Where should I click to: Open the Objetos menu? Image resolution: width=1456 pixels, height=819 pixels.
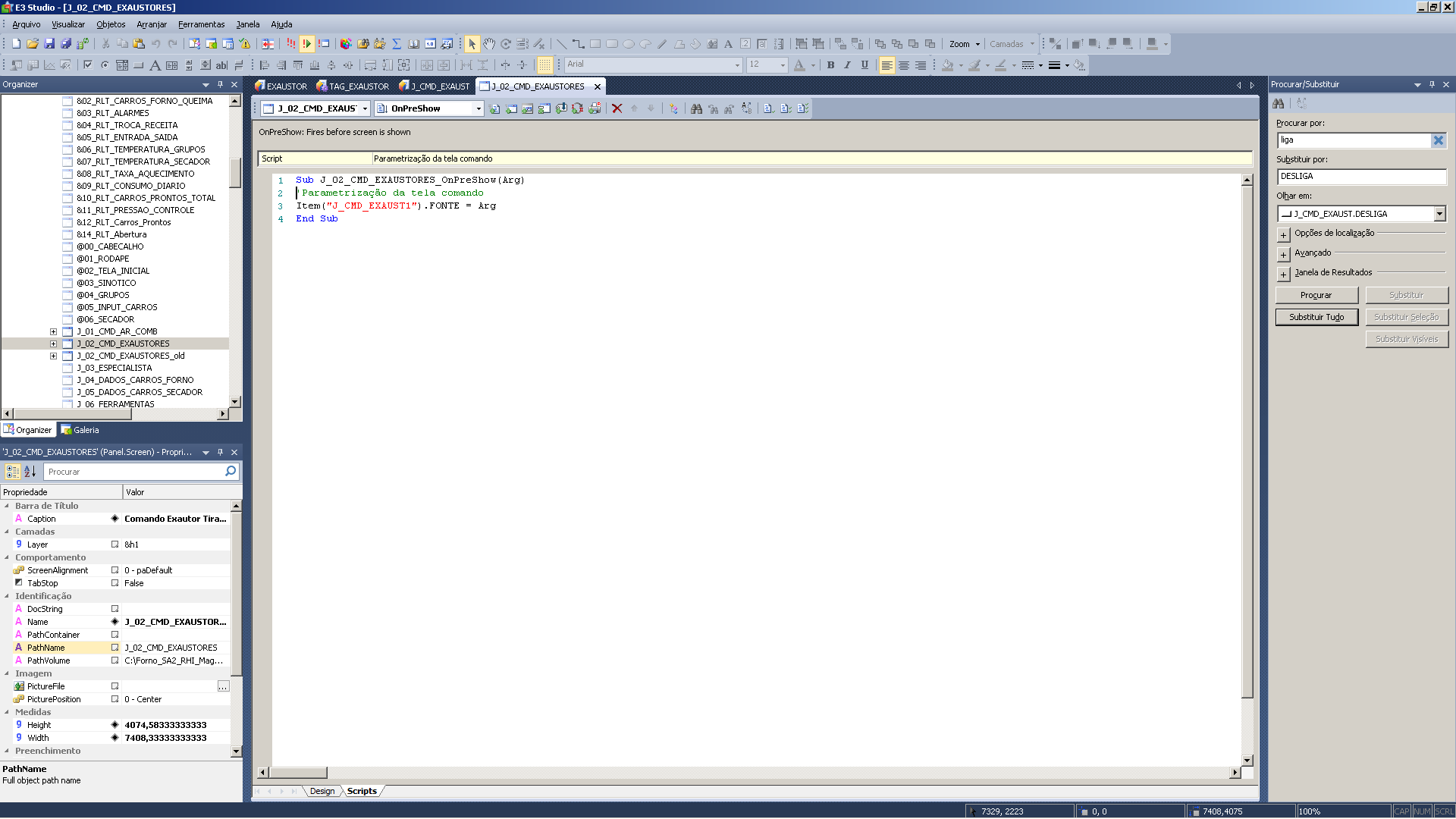pyautogui.click(x=111, y=24)
